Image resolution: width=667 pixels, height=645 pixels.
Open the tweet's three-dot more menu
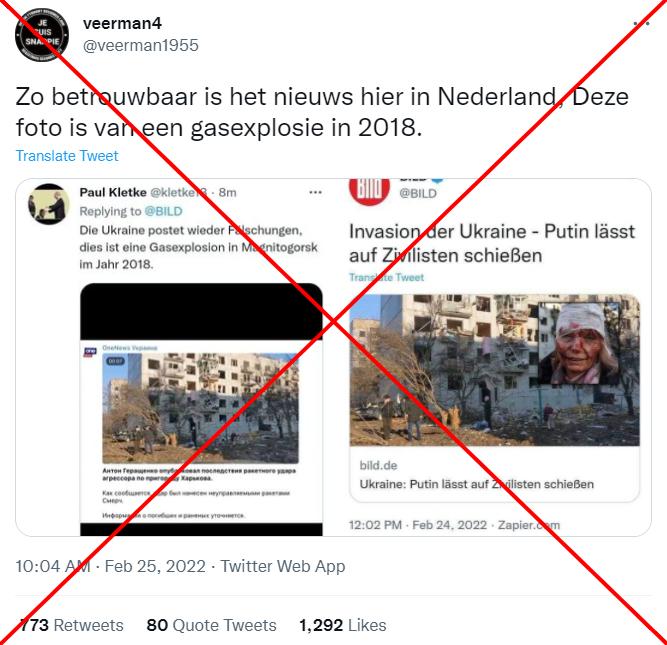(641, 23)
